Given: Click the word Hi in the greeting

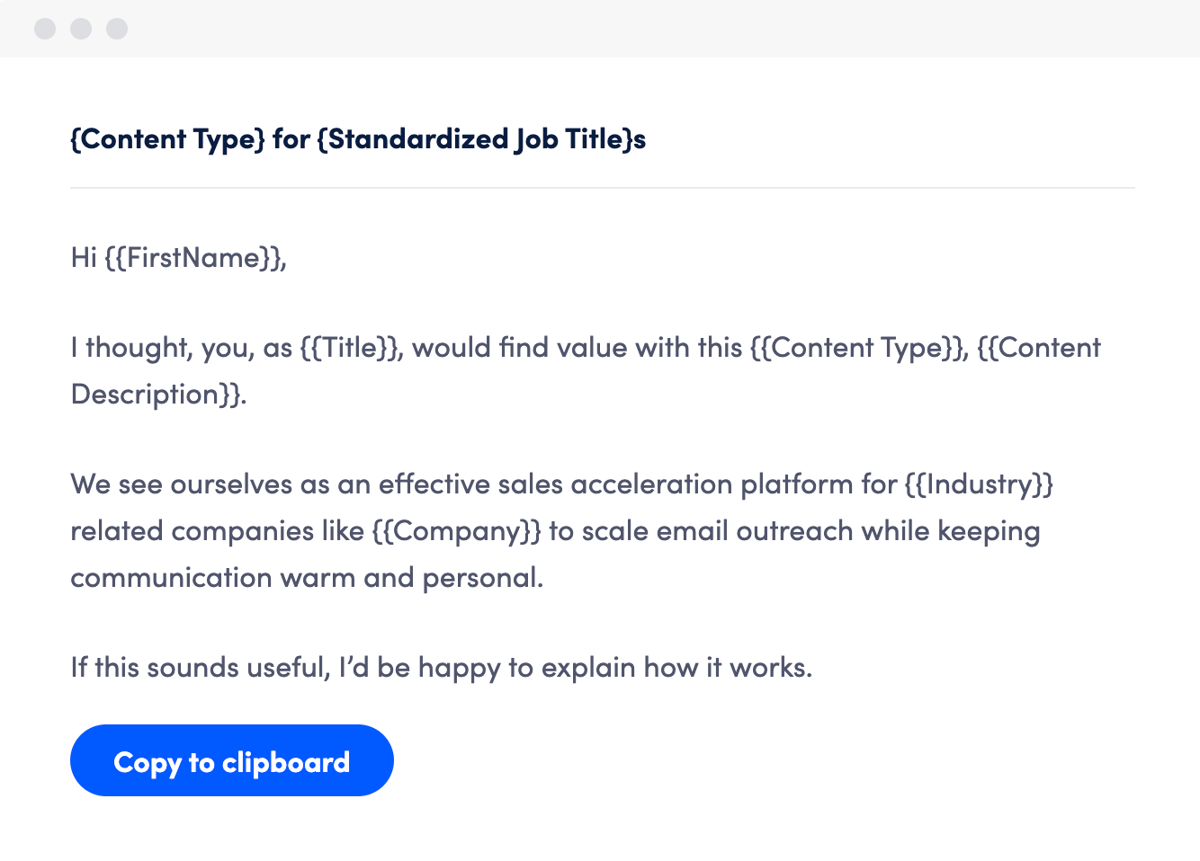Looking at the screenshot, I should pos(83,258).
